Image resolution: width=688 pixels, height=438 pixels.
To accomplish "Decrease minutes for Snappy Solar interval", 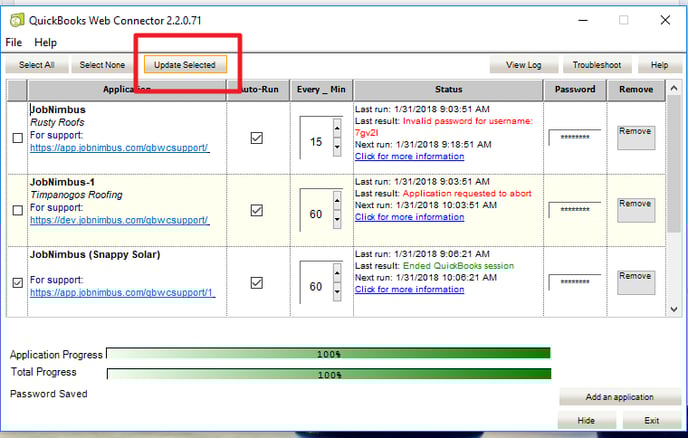I will (337, 292).
